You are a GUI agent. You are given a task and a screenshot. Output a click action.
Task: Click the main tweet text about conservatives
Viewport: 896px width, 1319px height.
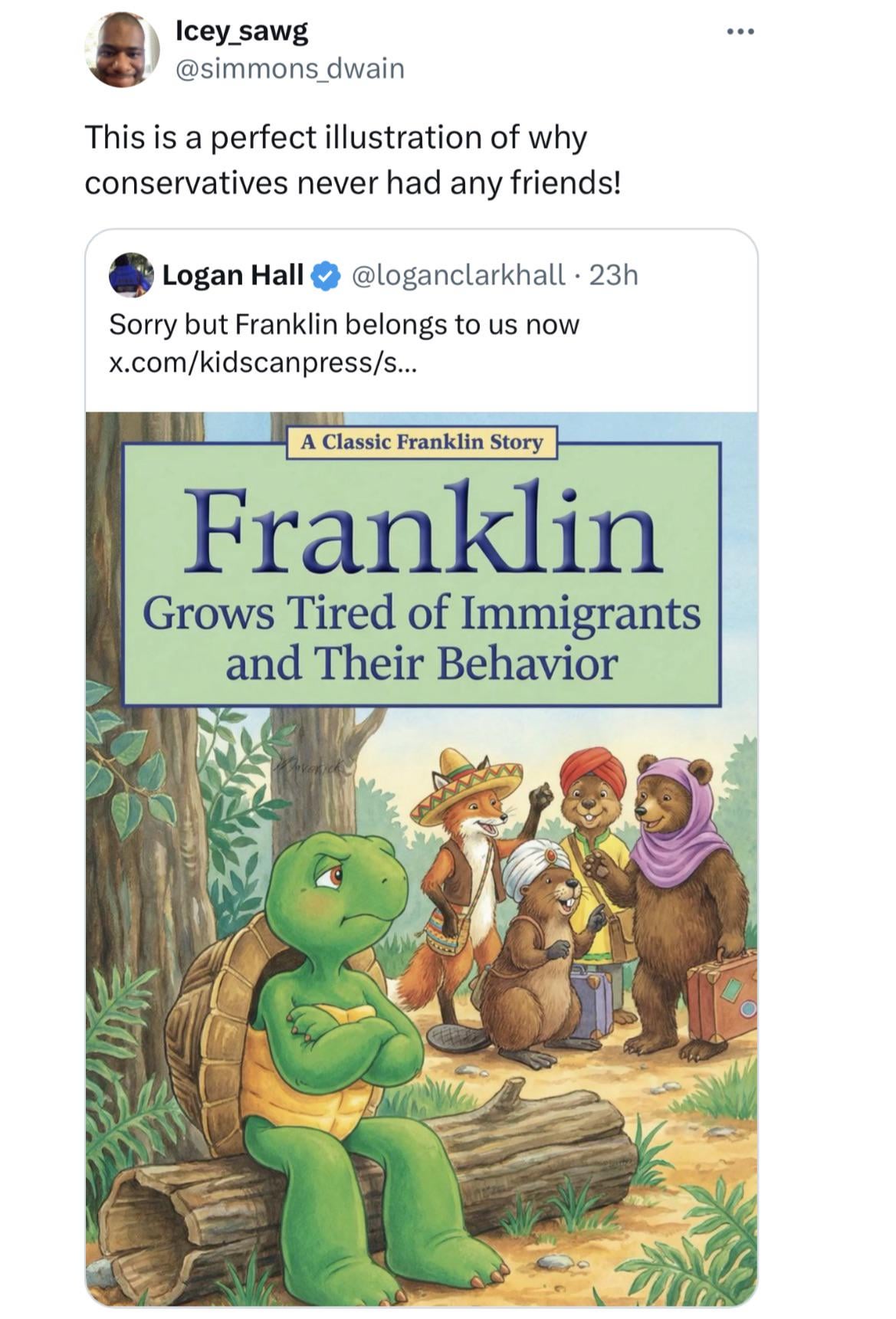coord(352,160)
